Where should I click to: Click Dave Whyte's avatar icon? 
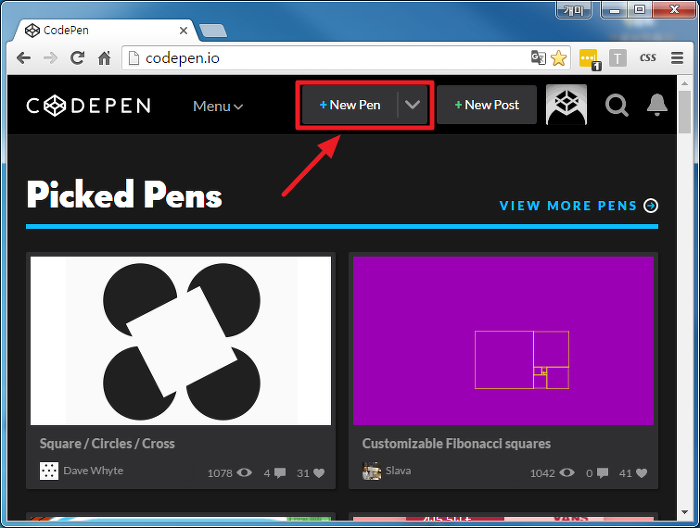tap(49, 471)
